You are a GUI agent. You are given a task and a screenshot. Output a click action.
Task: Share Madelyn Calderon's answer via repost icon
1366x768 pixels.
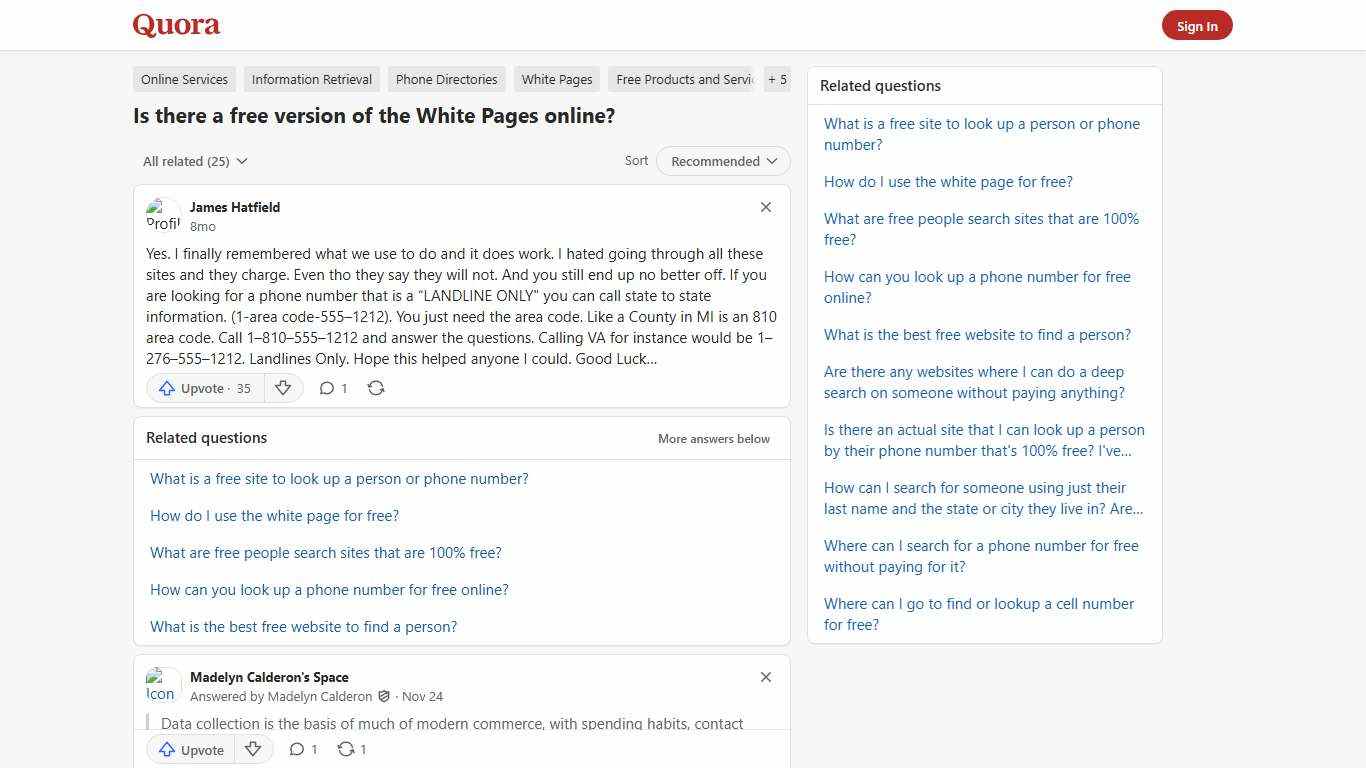tap(345, 749)
